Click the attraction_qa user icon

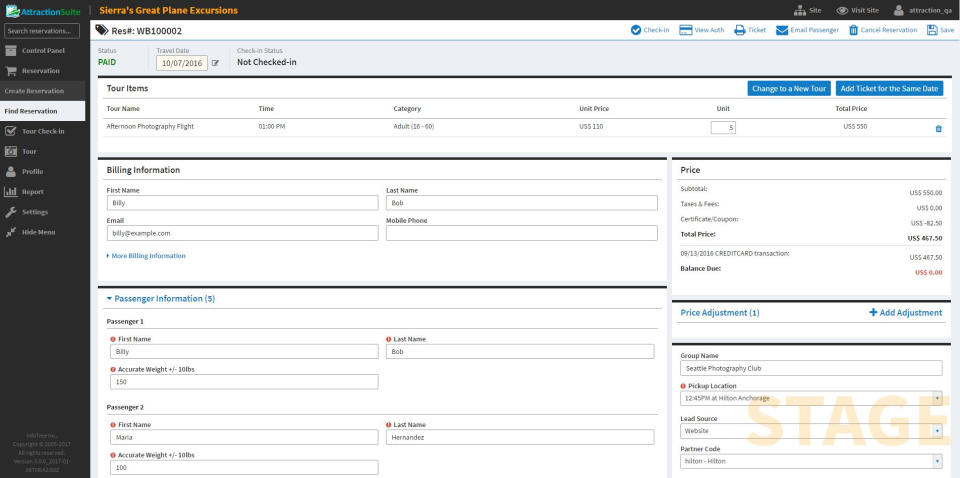(898, 10)
